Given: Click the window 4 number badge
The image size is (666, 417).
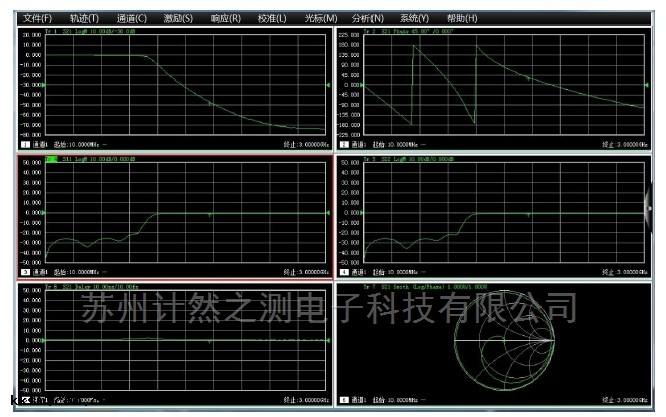Looking at the screenshot, I should [344, 271].
